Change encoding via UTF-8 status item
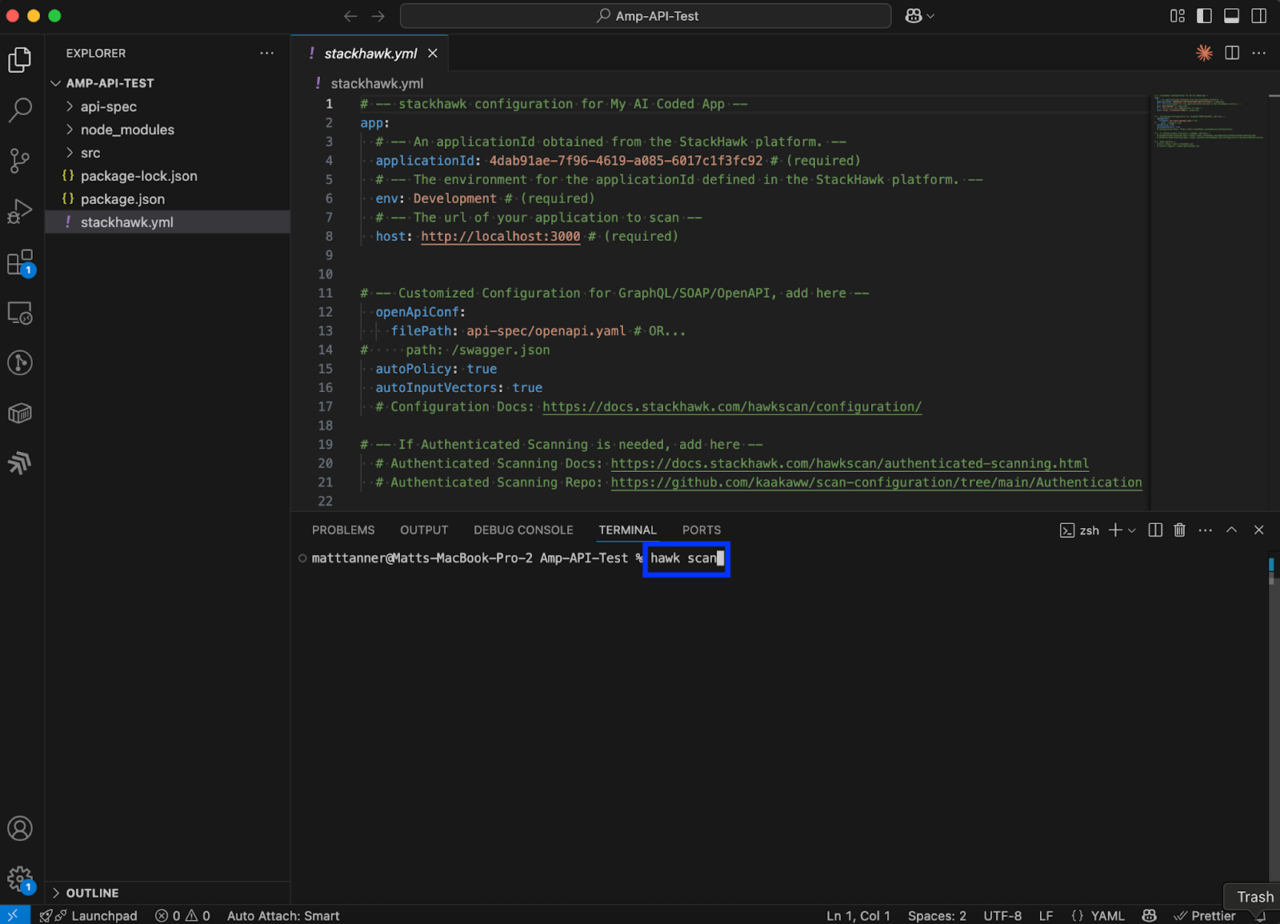 point(1003,915)
